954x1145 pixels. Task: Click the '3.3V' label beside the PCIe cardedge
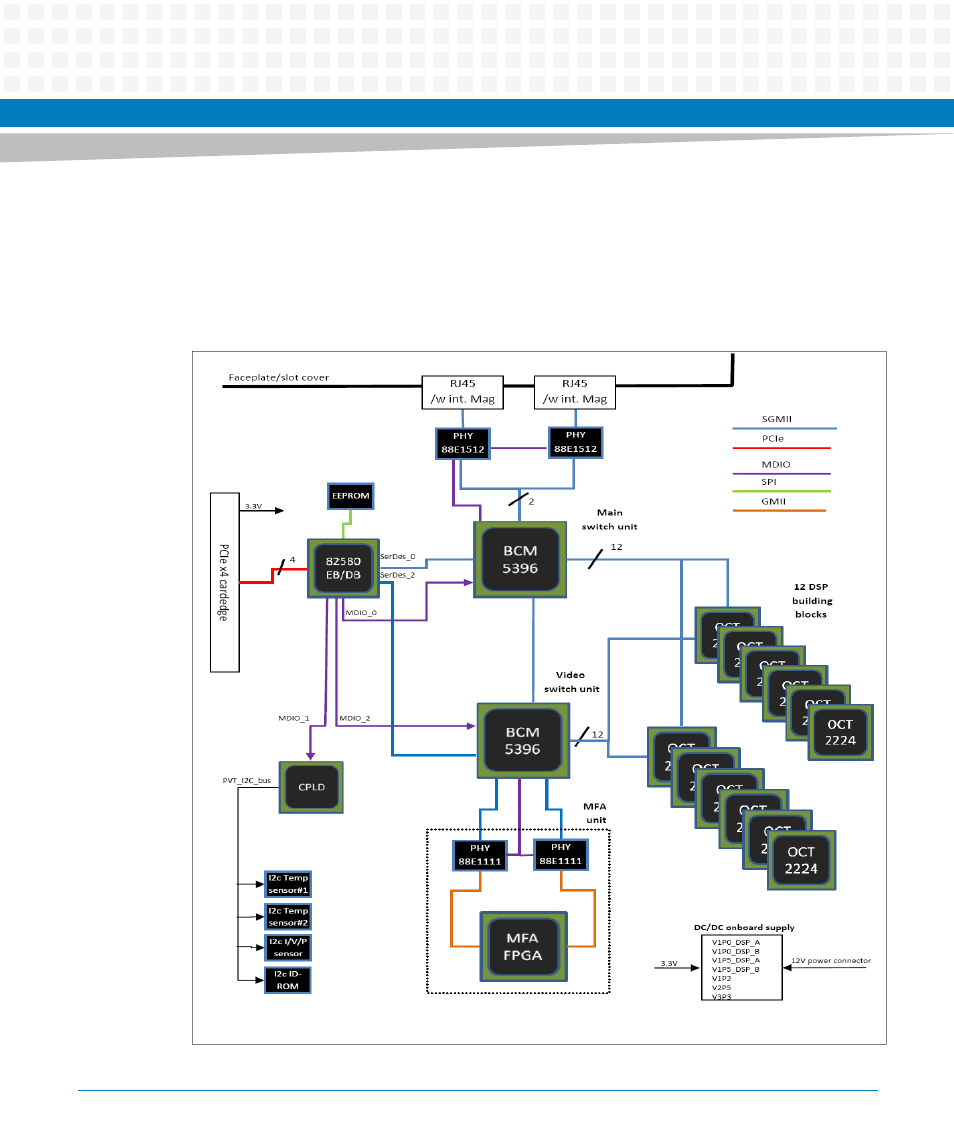(253, 506)
